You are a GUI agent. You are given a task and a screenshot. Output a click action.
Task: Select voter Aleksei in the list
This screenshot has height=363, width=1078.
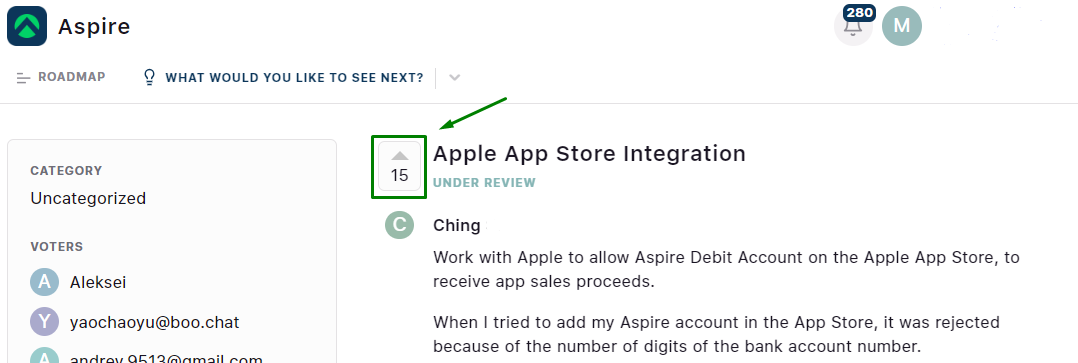pos(98,283)
